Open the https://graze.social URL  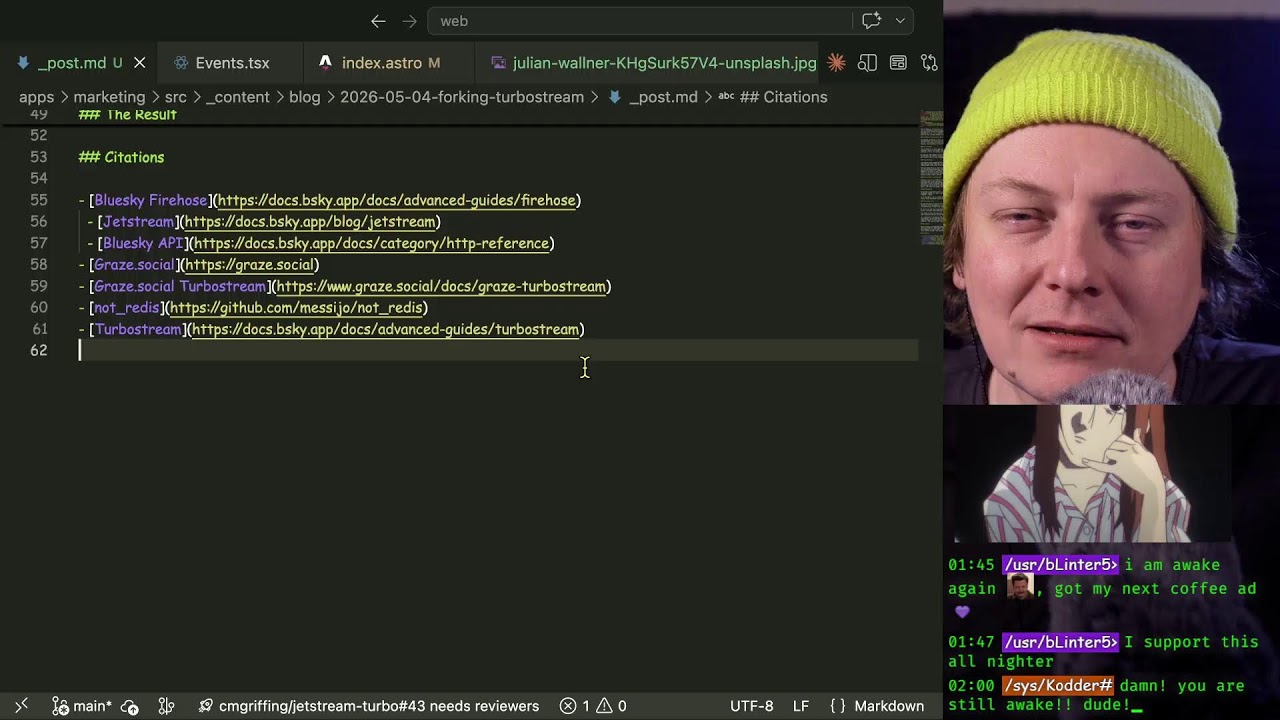249,265
